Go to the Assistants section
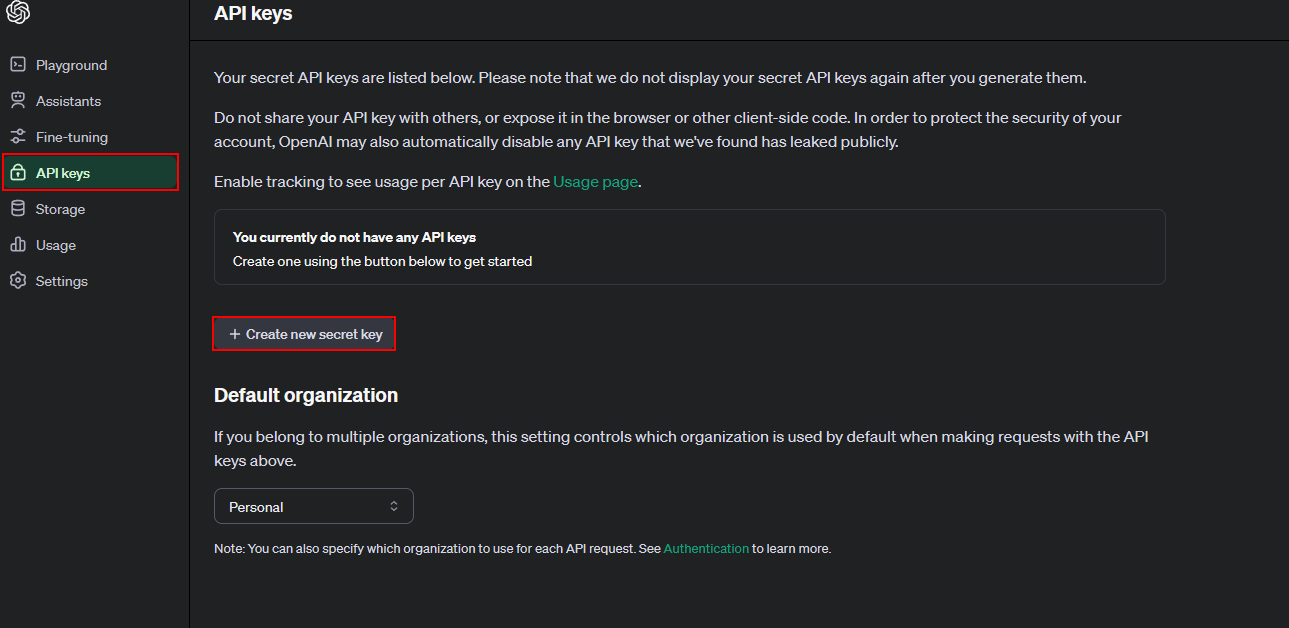The image size is (1289, 628). click(68, 101)
